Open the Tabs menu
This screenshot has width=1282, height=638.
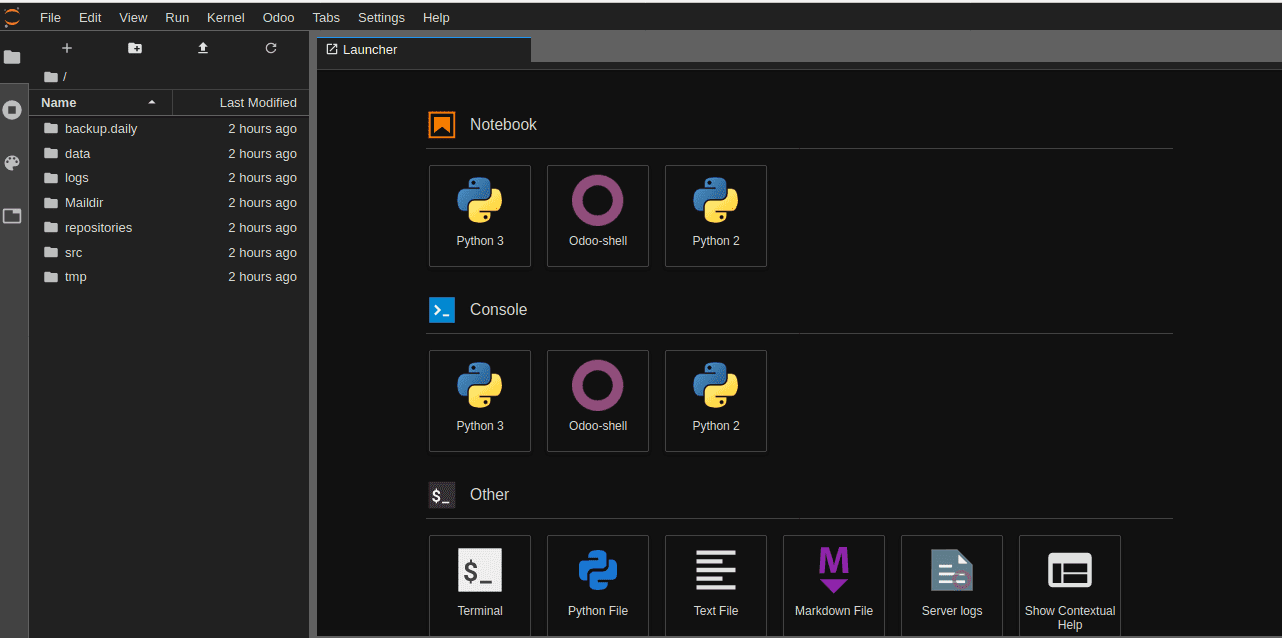326,17
